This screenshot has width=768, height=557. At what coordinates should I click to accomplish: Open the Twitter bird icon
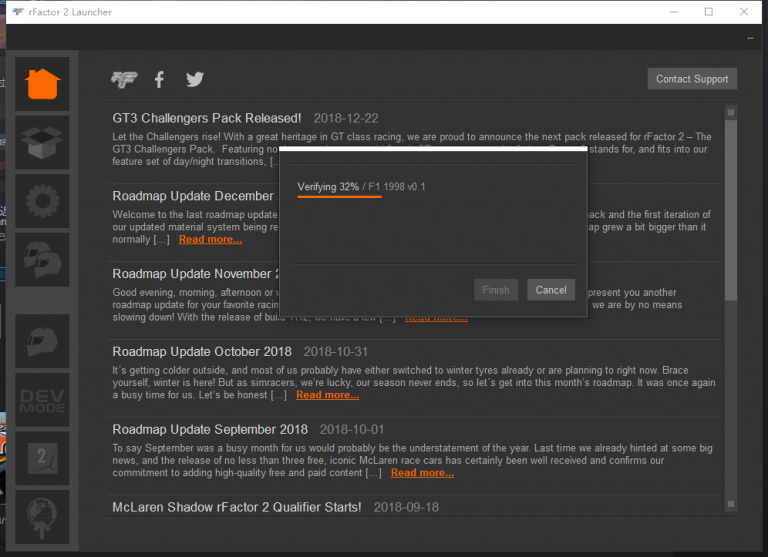coord(195,79)
